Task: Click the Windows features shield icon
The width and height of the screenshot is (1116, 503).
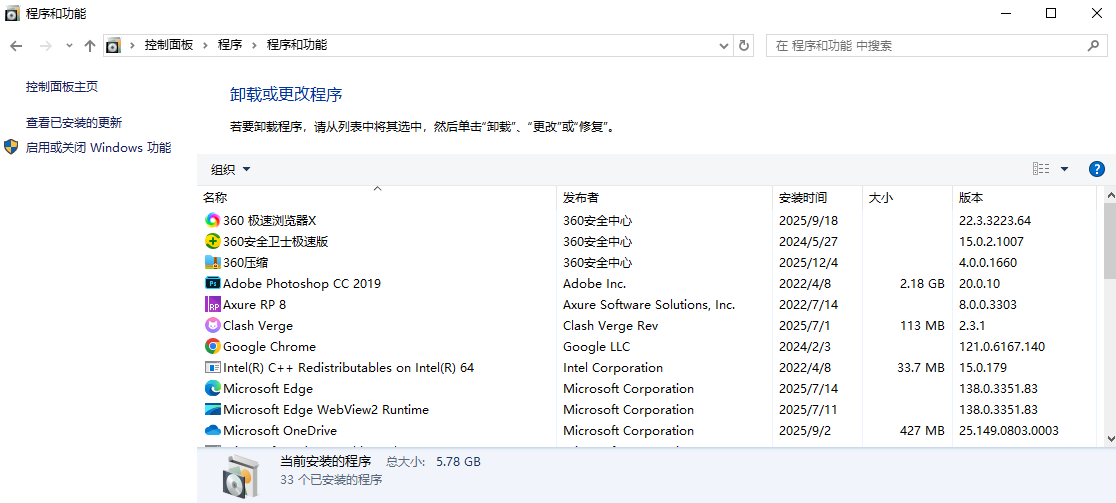Action: tap(11, 148)
